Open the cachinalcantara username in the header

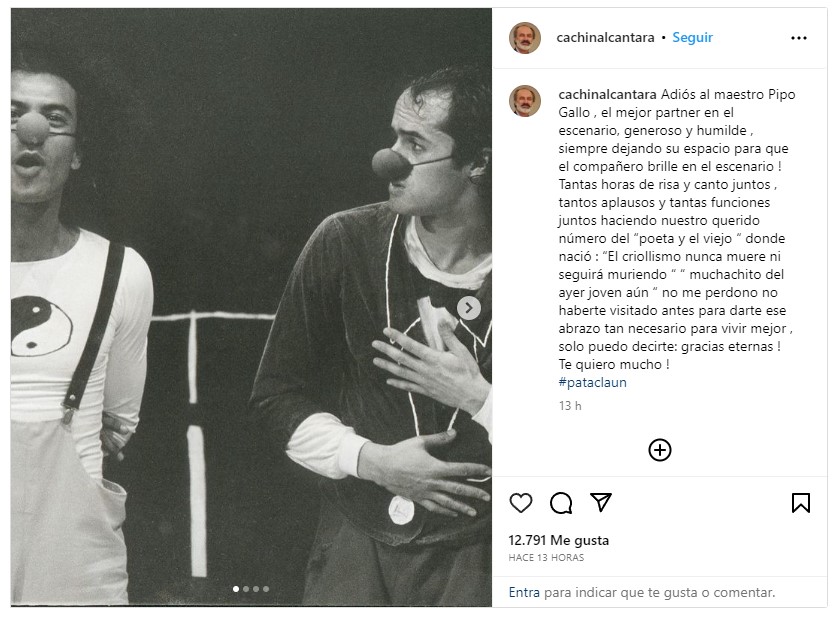(605, 37)
